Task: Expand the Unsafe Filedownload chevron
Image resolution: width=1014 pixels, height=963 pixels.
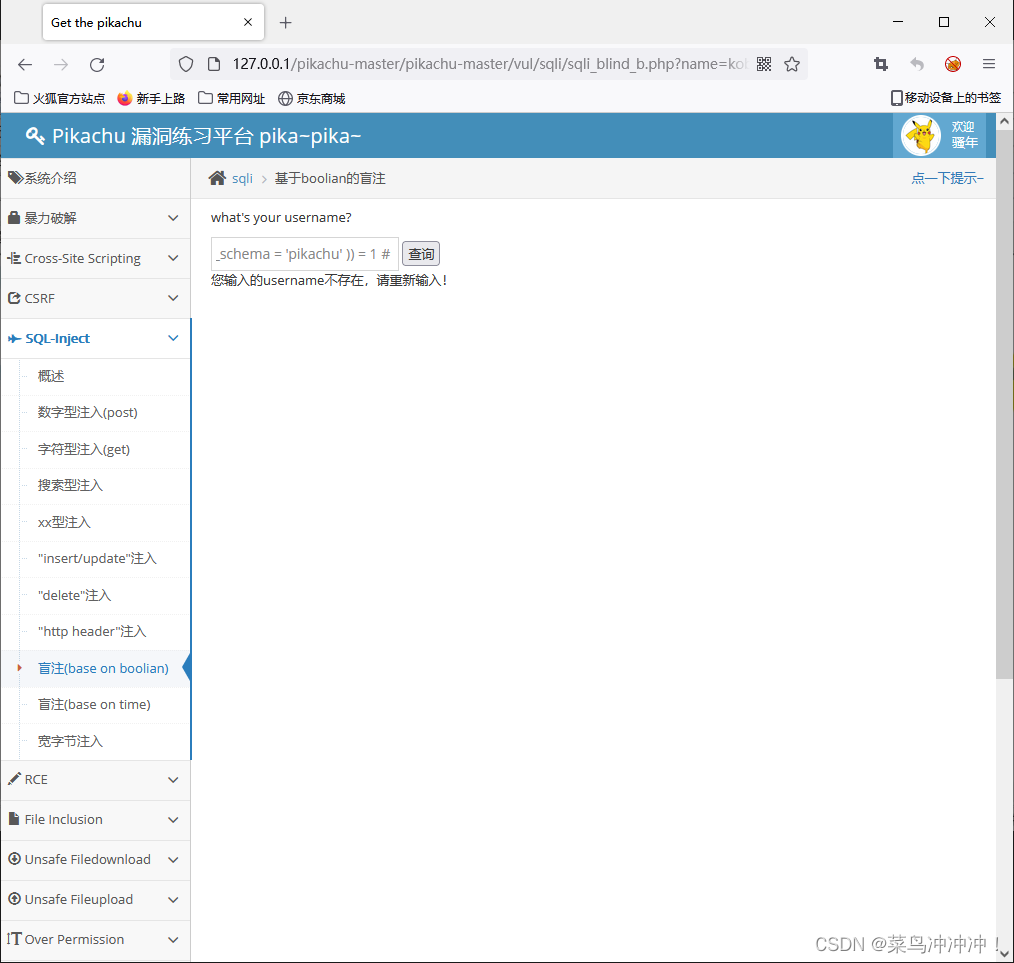Action: [173, 860]
